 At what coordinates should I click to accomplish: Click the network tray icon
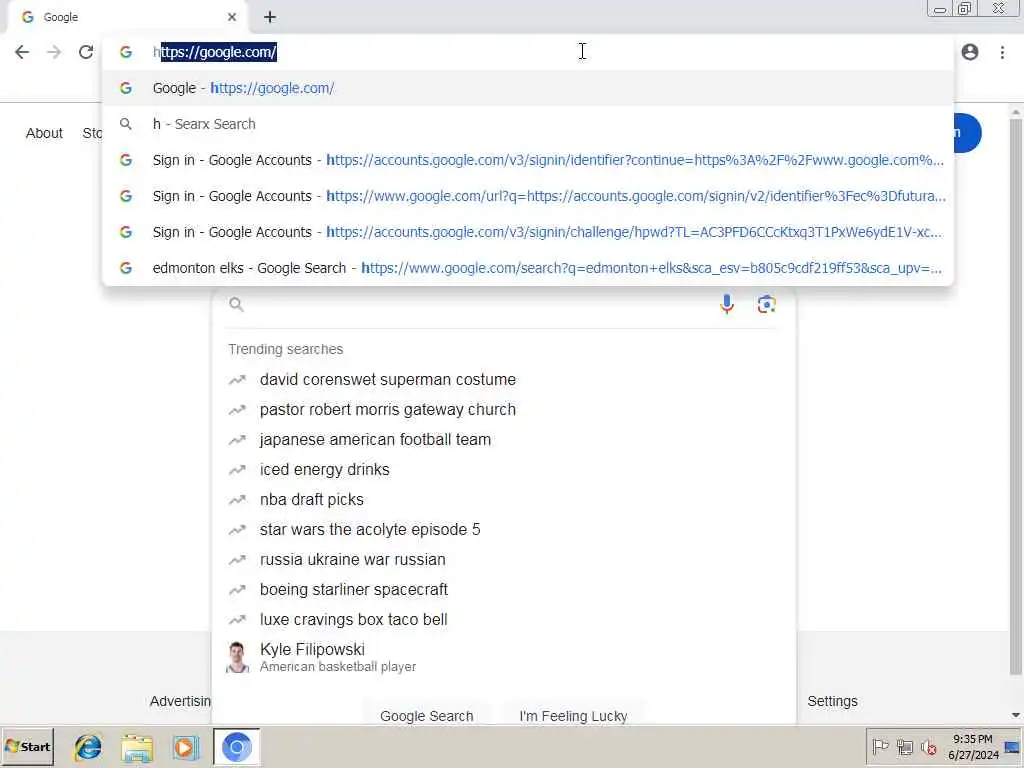click(x=904, y=747)
